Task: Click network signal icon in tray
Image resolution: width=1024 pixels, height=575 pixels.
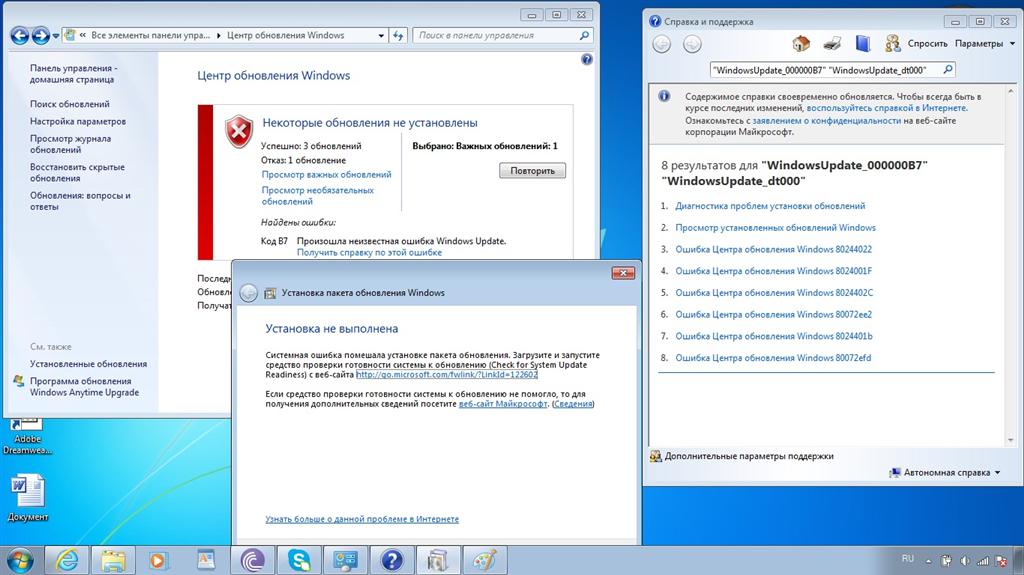Action: click(983, 561)
